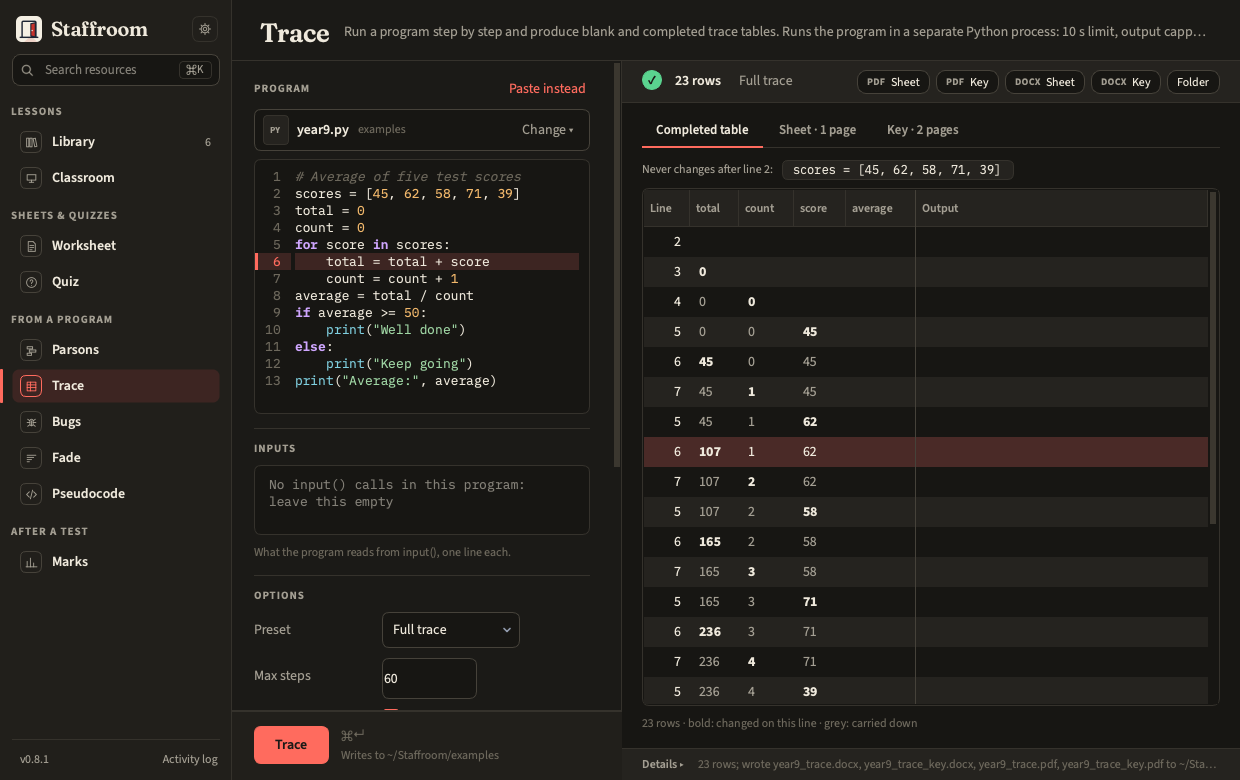
Task: Open the Quiz tool icon
Action: pos(32,282)
